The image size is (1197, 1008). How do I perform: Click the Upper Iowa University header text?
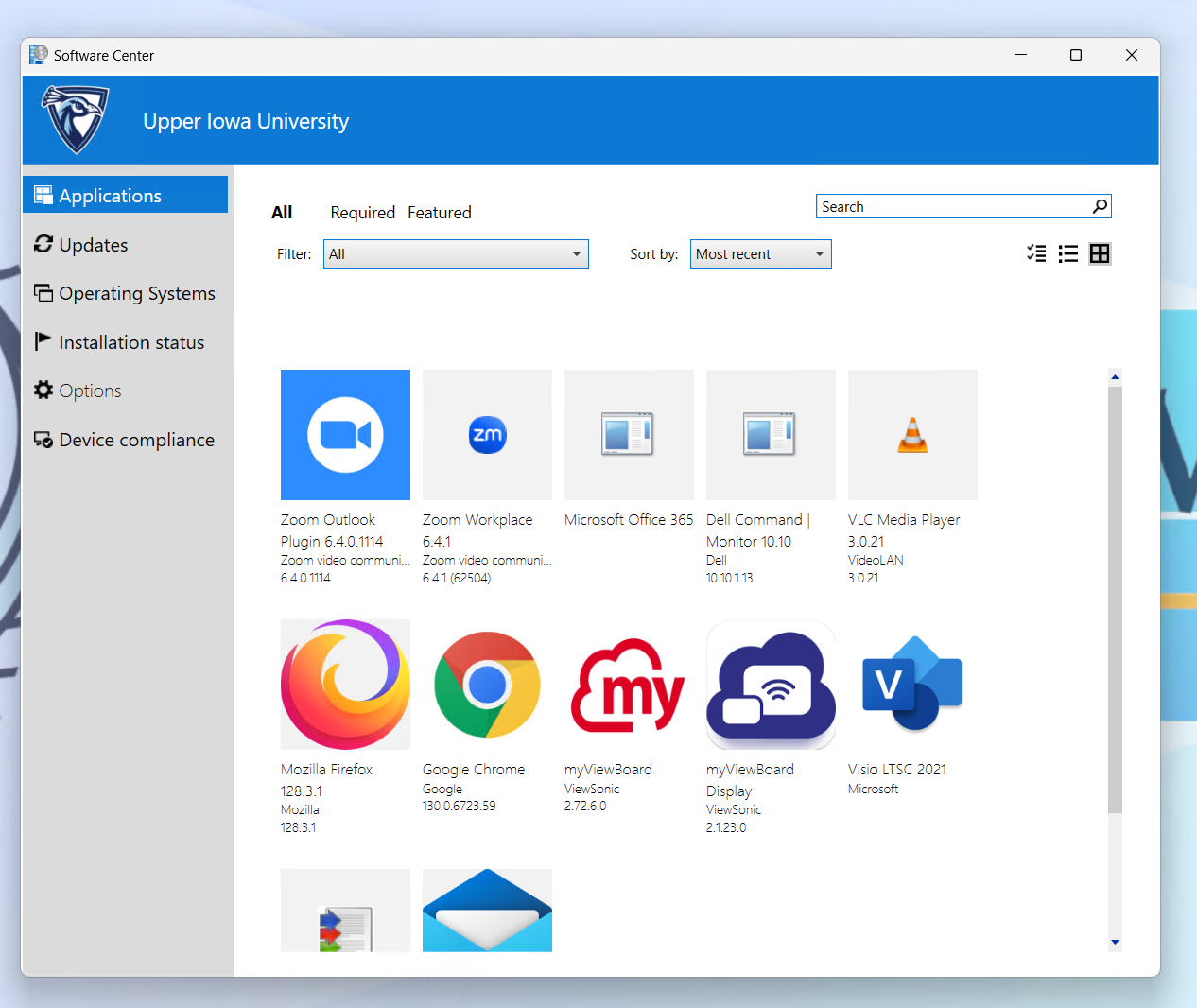[246, 122]
